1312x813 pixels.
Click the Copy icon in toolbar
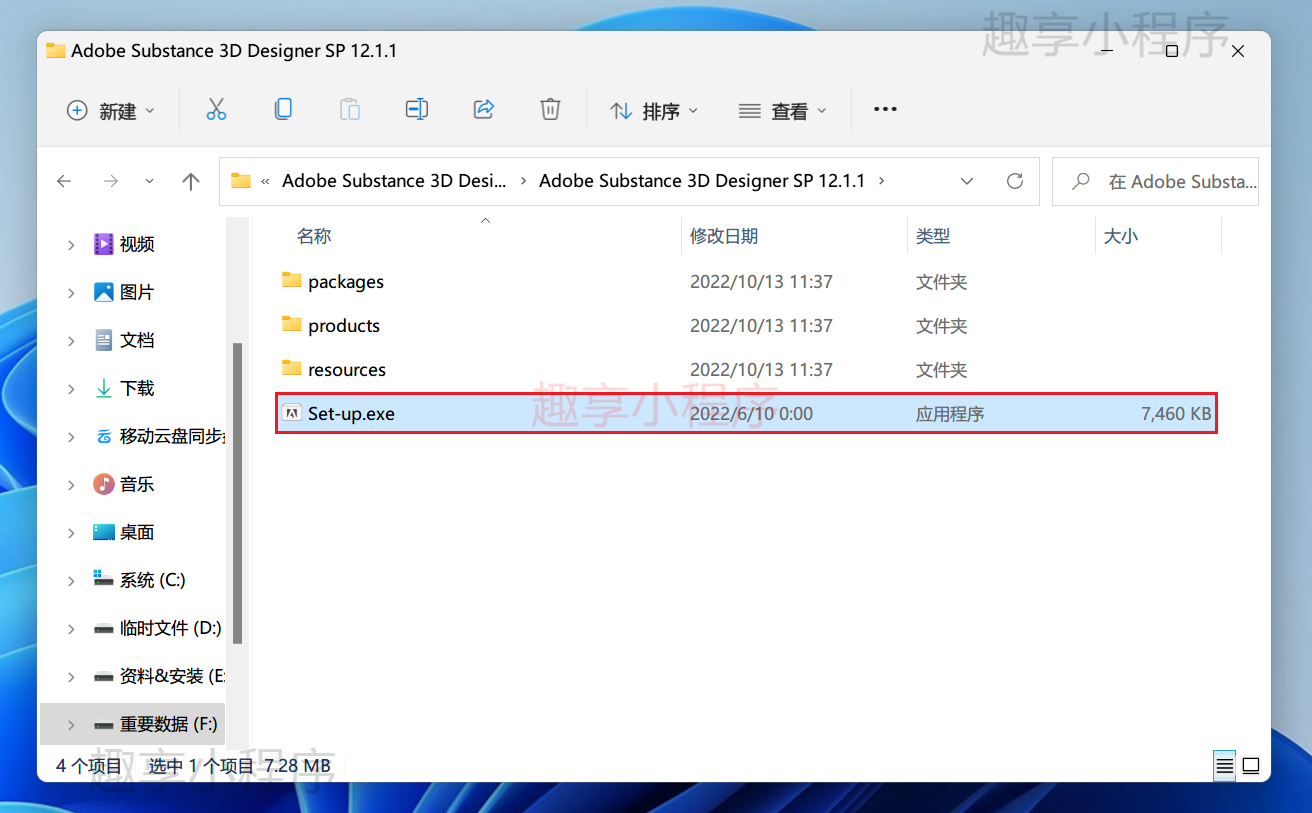283,109
